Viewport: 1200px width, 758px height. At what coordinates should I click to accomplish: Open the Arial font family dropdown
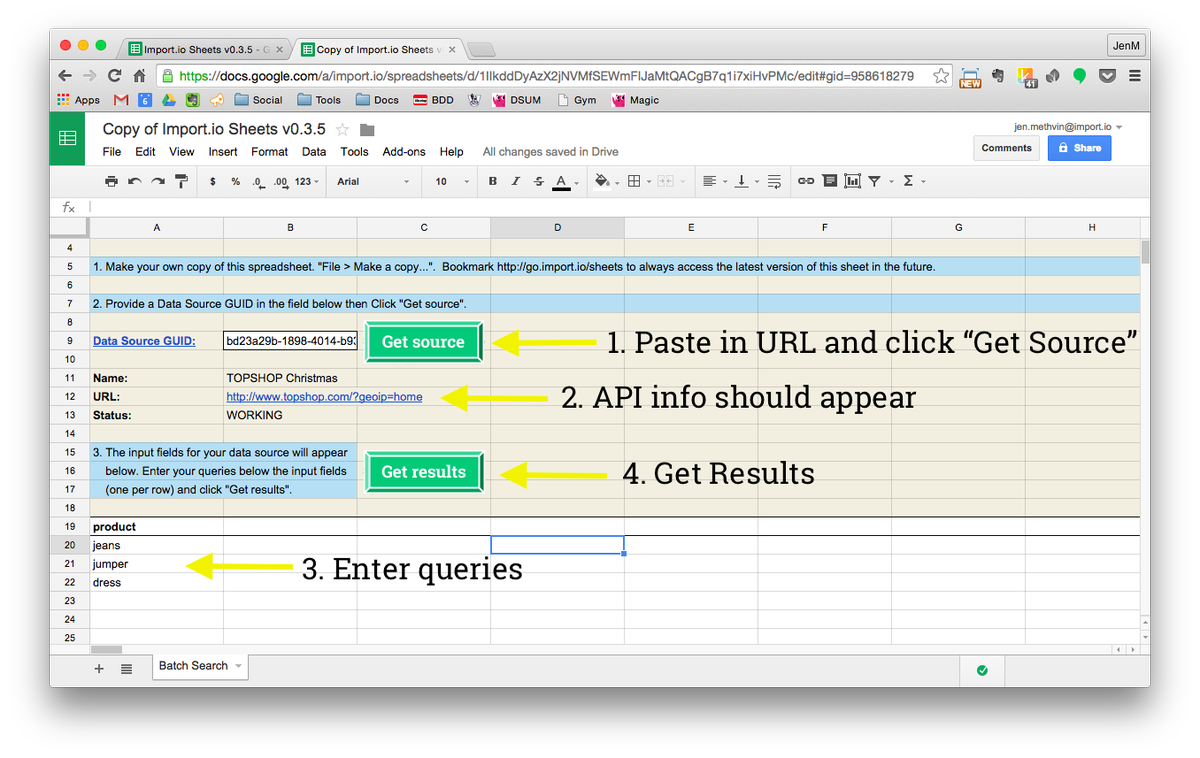point(373,182)
